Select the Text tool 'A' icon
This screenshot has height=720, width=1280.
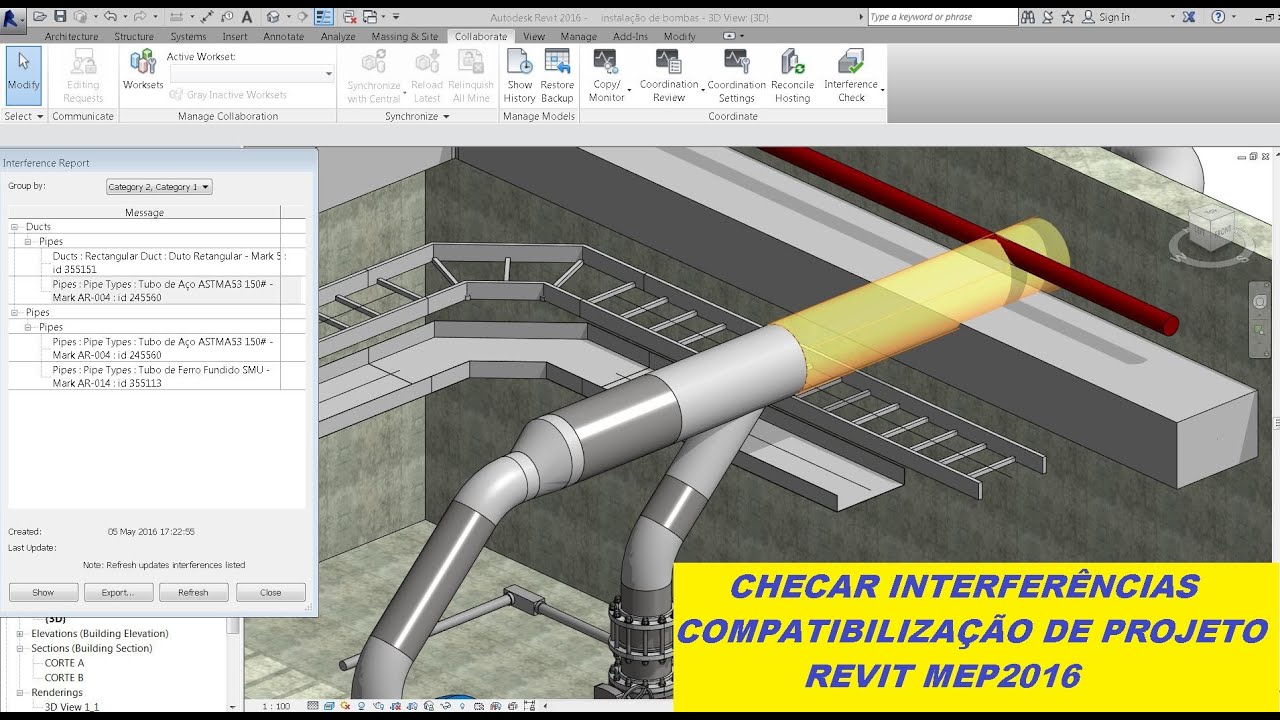pyautogui.click(x=246, y=16)
